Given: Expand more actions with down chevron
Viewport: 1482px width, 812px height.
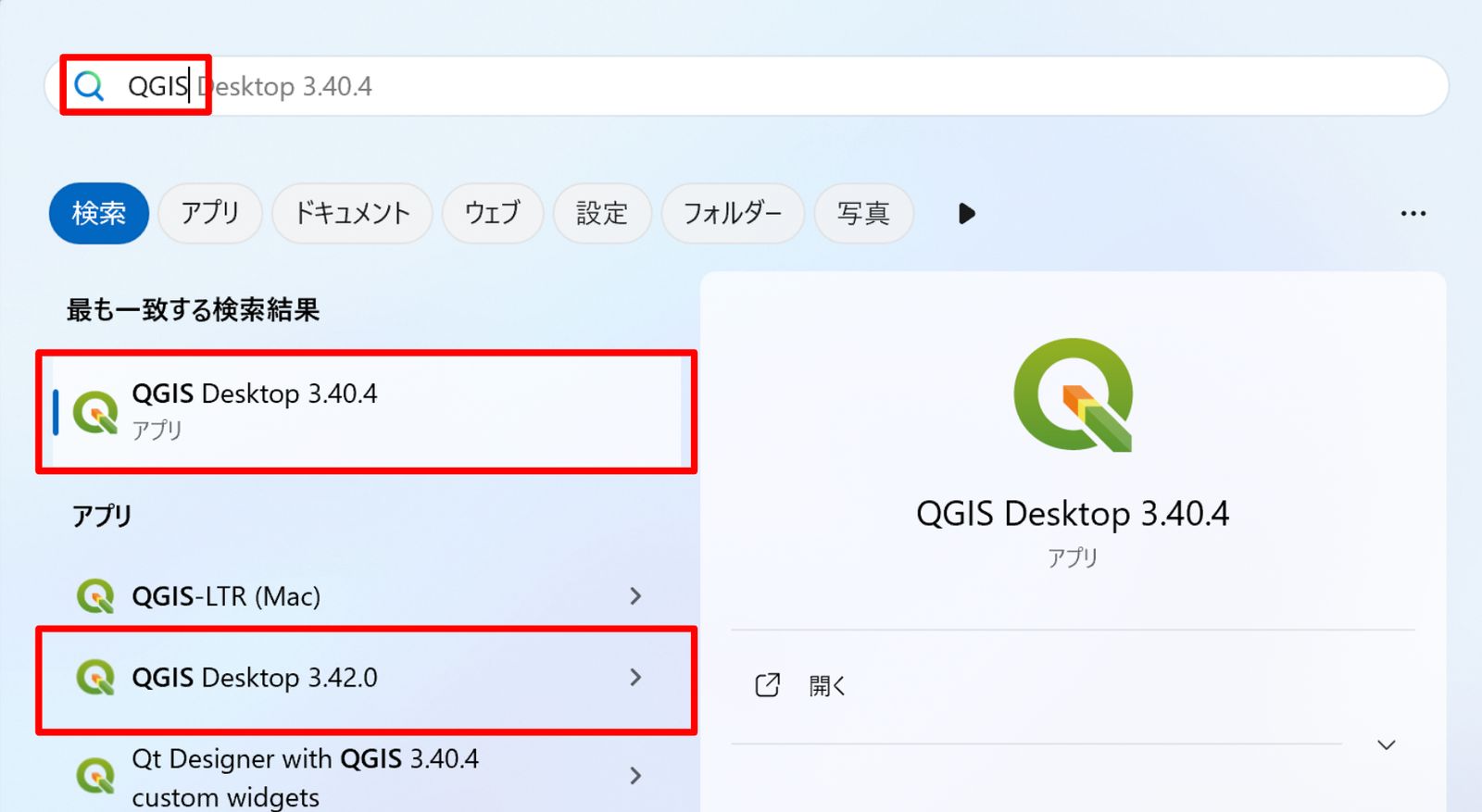Looking at the screenshot, I should (1387, 744).
